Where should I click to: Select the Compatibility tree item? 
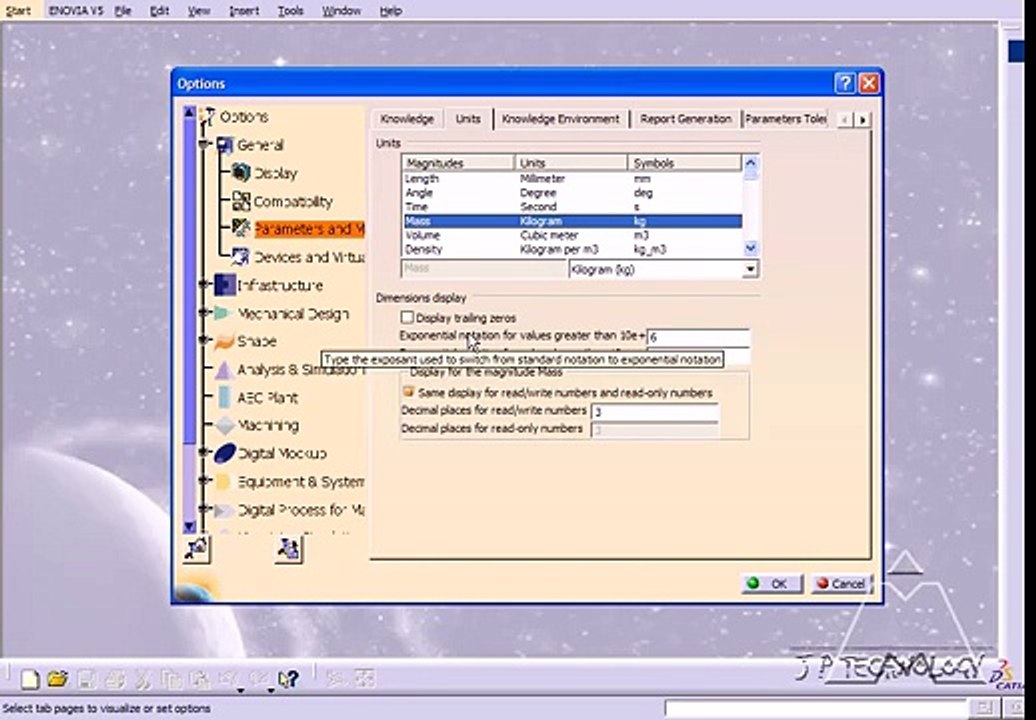point(293,201)
